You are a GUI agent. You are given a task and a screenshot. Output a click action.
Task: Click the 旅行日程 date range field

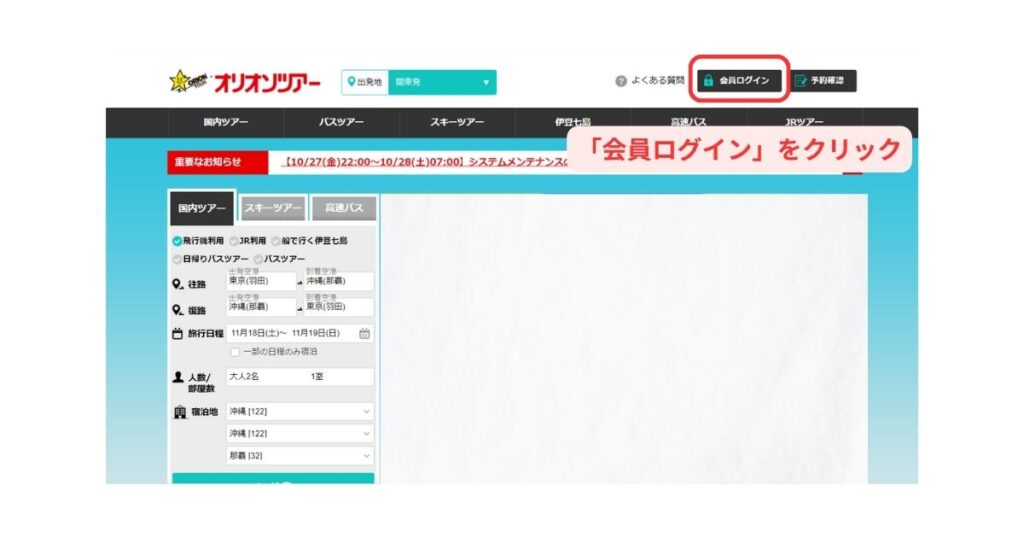point(300,333)
